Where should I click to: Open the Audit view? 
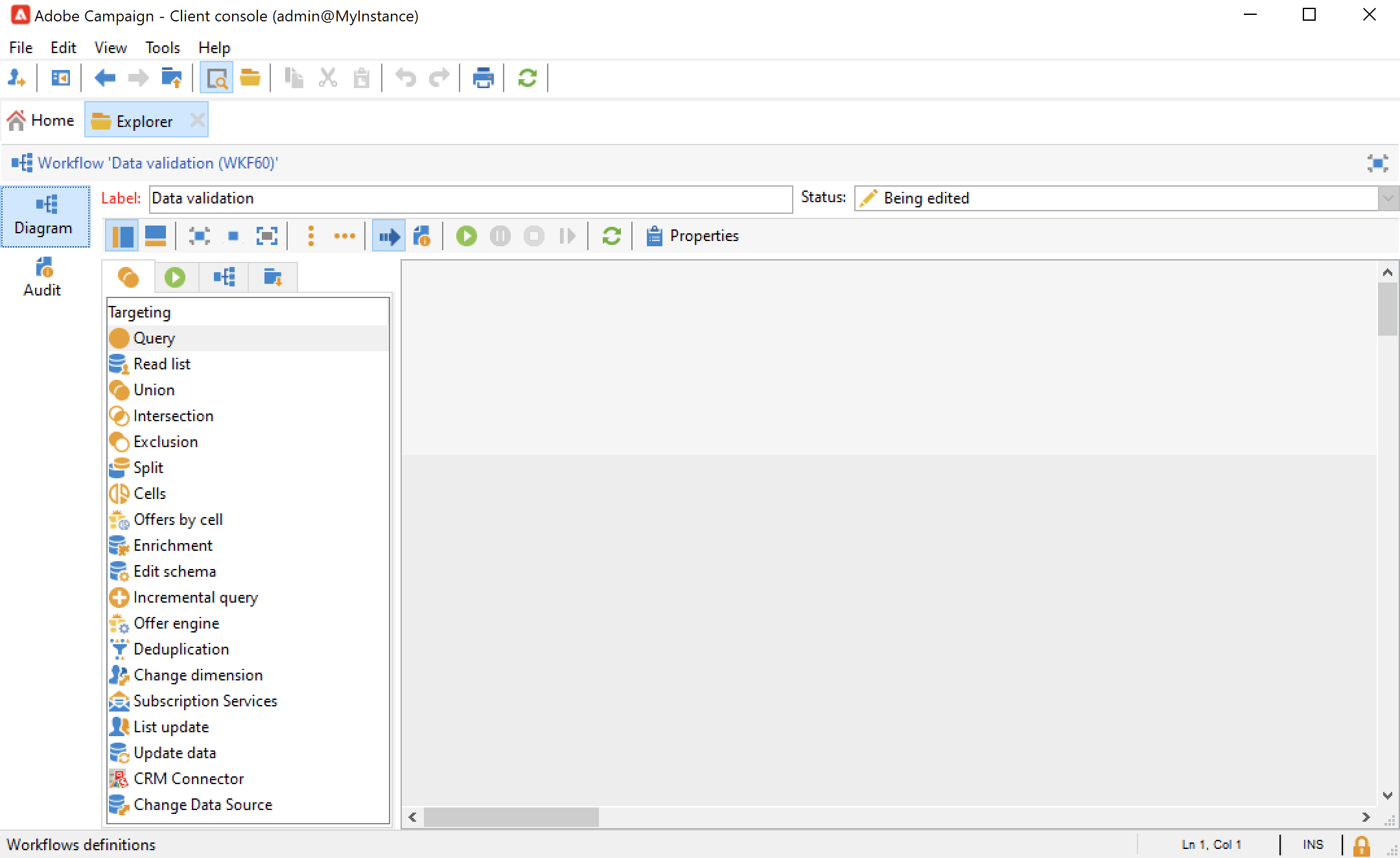point(43,277)
